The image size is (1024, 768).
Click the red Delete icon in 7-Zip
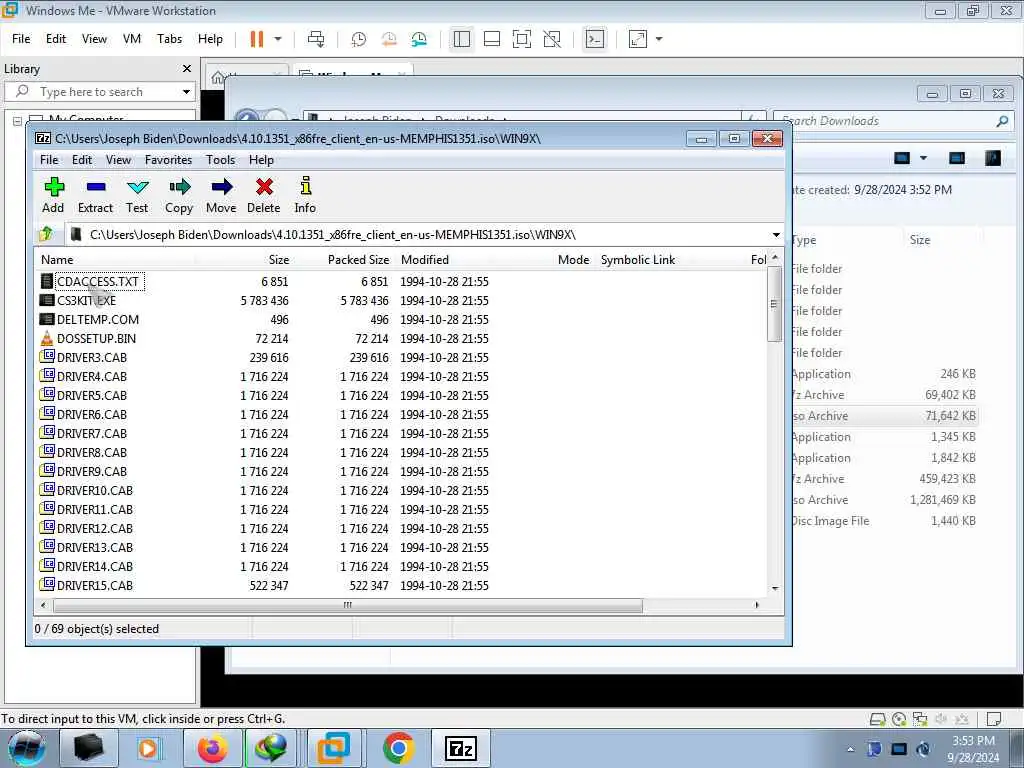click(x=264, y=195)
